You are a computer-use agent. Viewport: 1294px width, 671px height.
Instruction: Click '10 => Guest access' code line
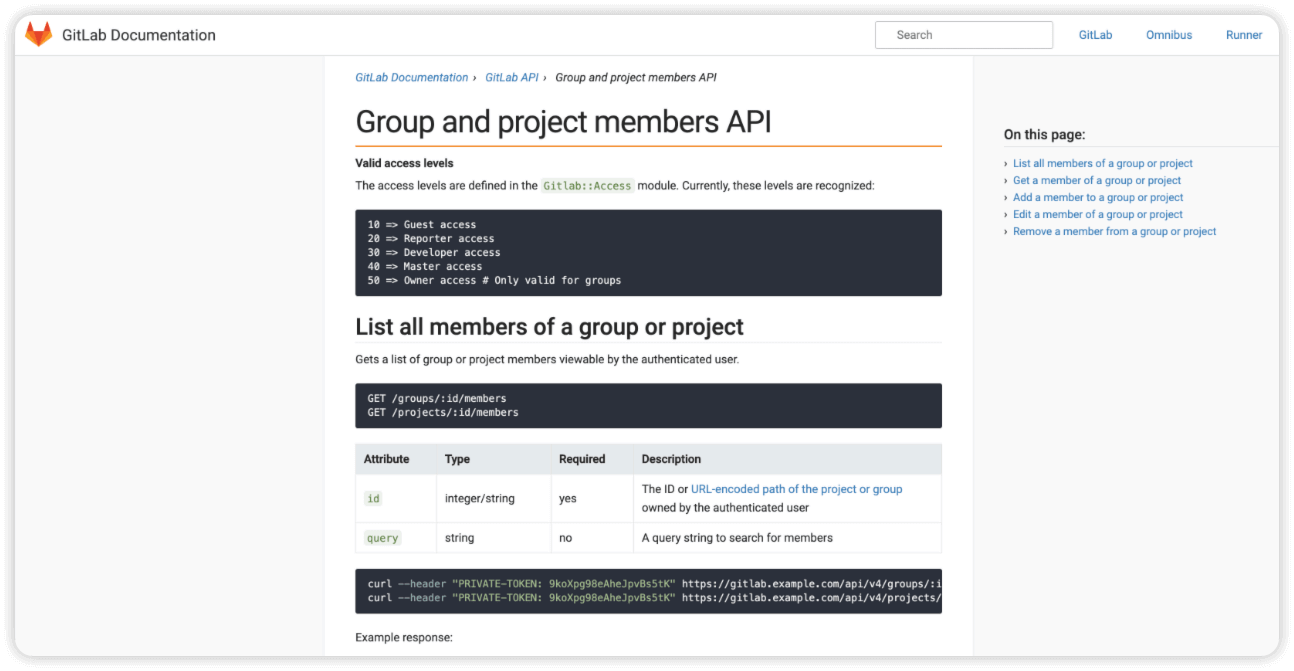[422, 225]
